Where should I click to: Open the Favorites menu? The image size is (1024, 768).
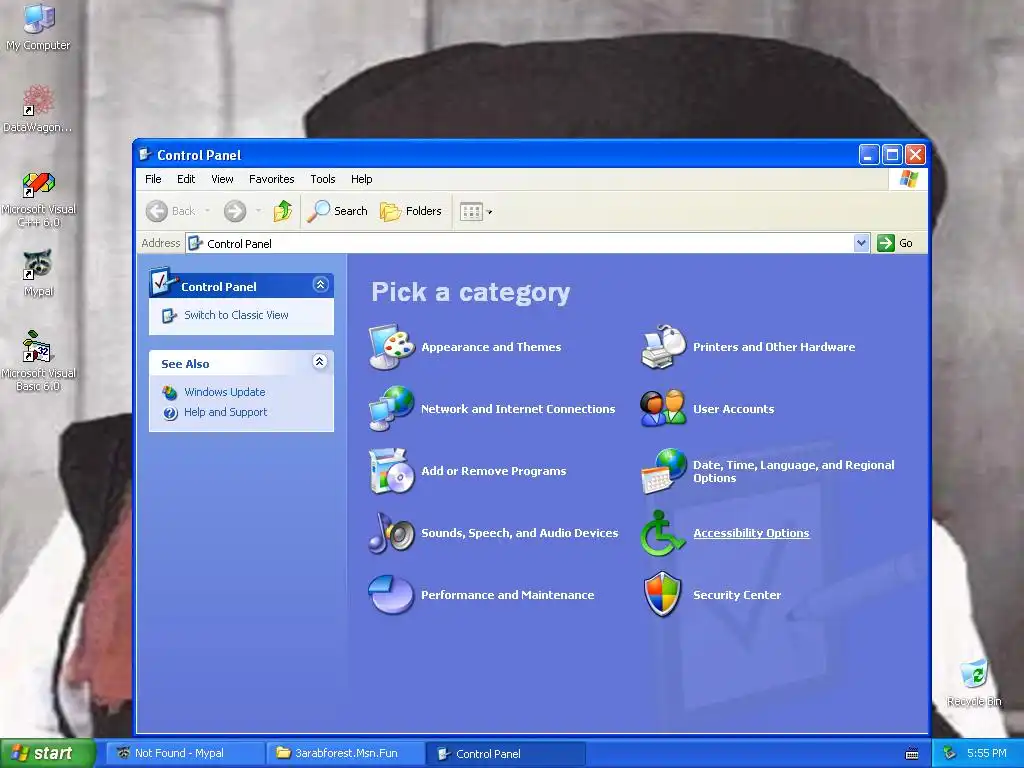tap(272, 179)
